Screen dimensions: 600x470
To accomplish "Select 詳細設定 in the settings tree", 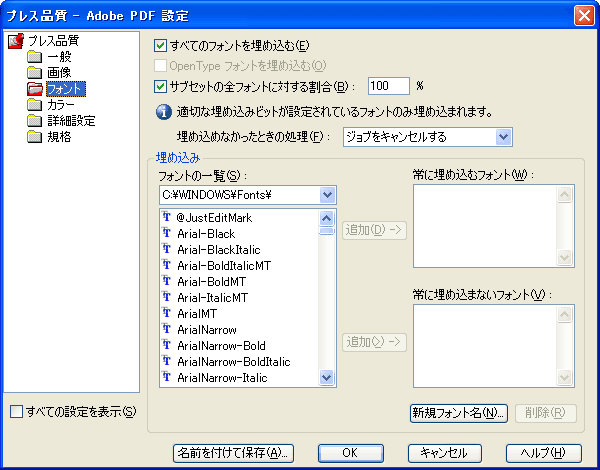I will (71, 121).
